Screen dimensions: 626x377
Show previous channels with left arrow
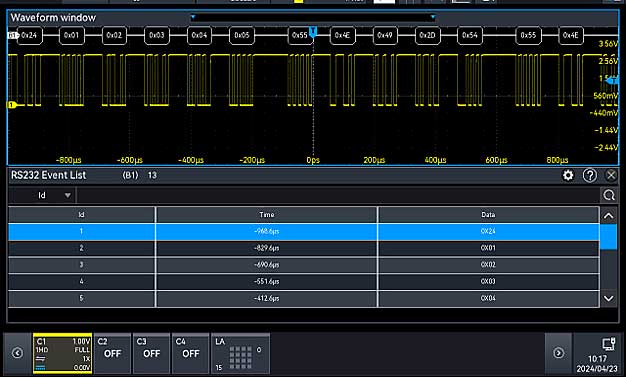pyautogui.click(x=17, y=353)
